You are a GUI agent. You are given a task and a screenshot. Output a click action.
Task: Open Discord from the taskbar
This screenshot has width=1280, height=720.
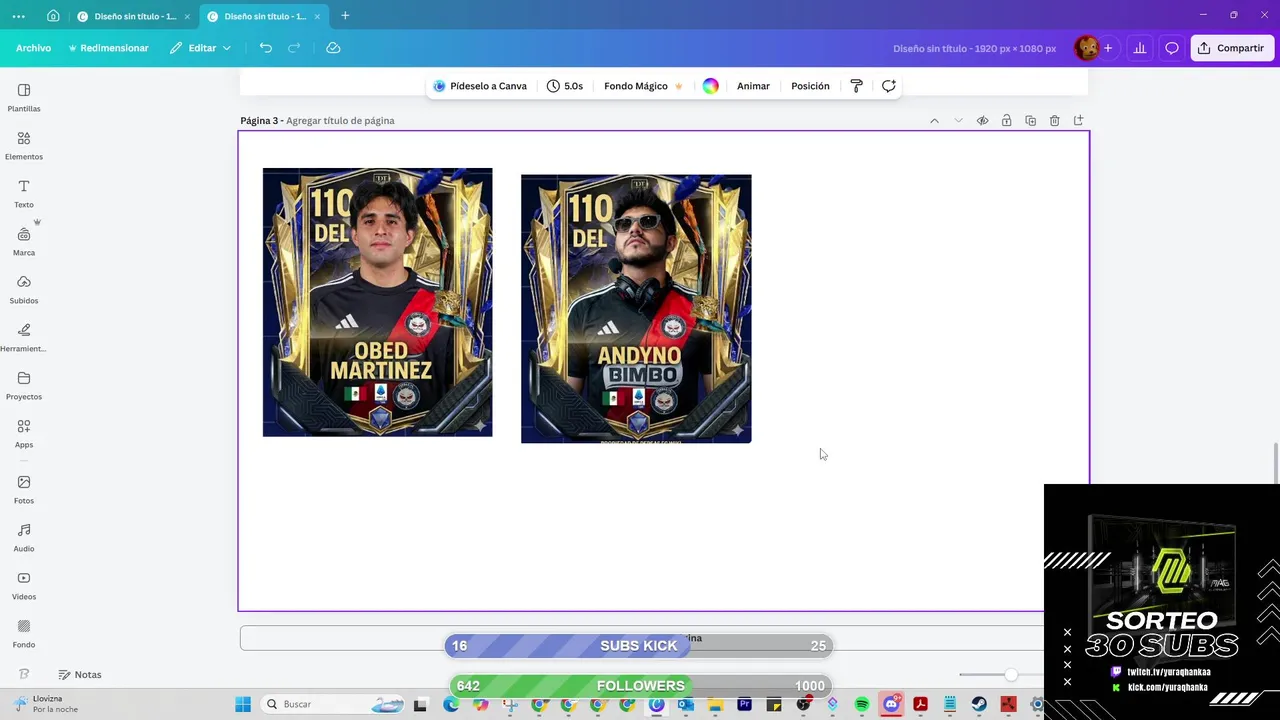click(891, 705)
